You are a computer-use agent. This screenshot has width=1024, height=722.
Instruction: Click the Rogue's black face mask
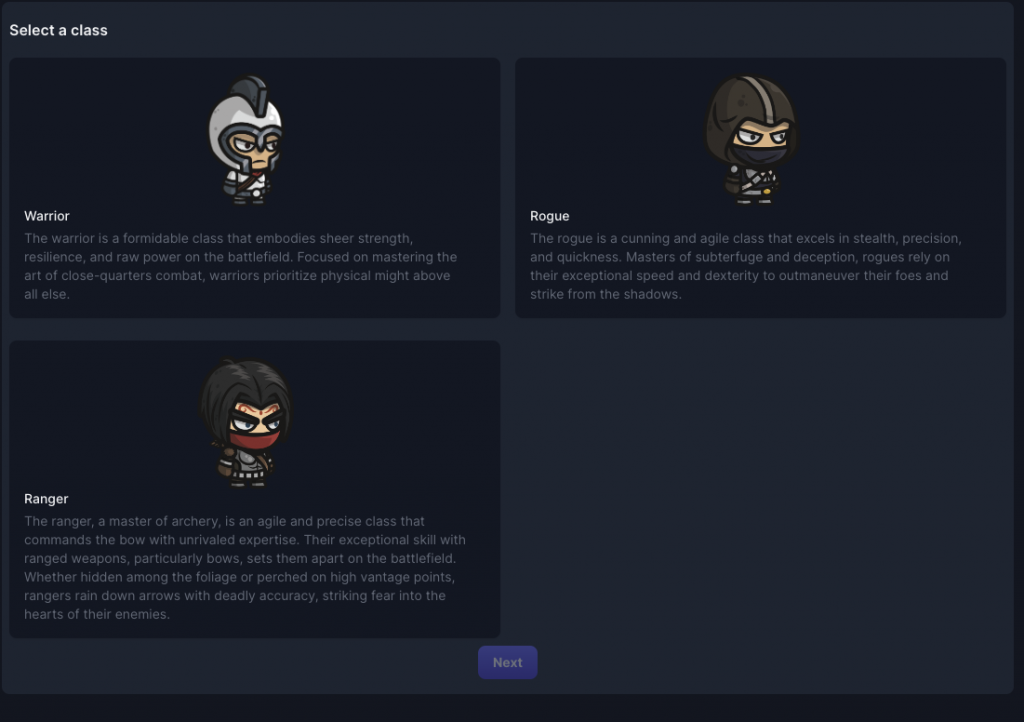pyautogui.click(x=758, y=155)
